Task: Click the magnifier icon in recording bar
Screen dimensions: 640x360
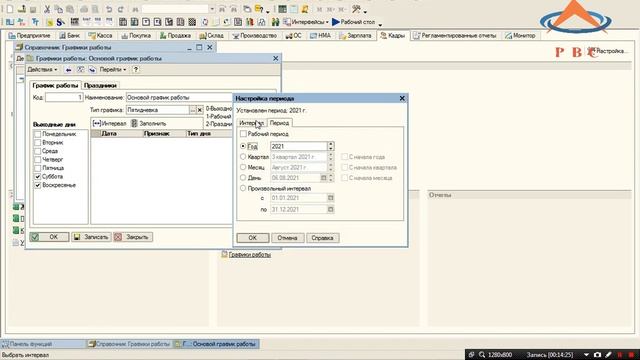Action: click(x=482, y=355)
